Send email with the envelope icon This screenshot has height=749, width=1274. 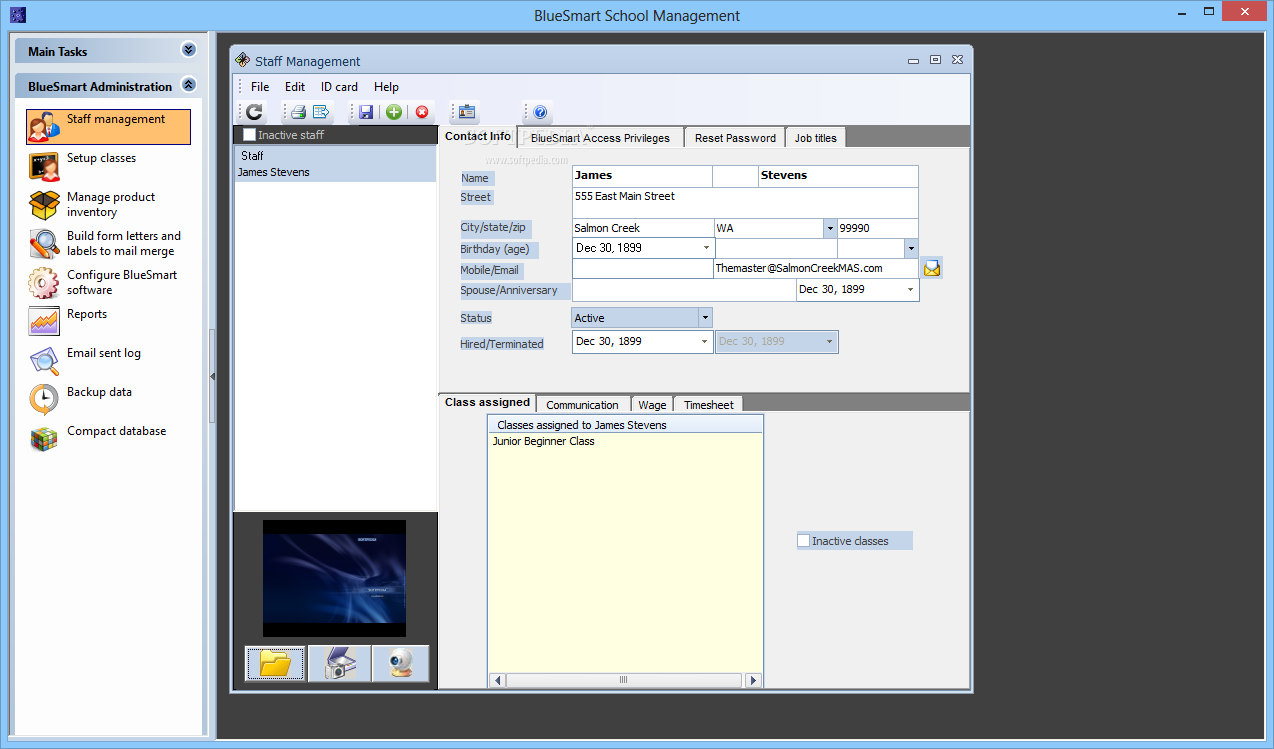[x=932, y=268]
